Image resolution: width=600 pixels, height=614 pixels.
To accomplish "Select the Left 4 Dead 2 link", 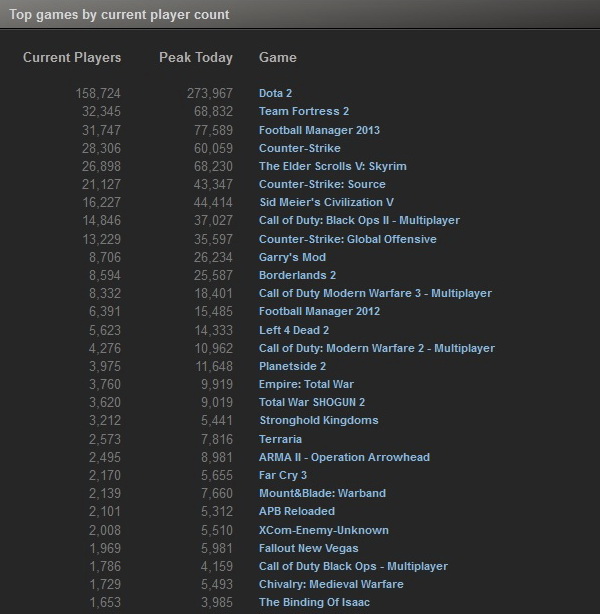I will pyautogui.click(x=294, y=330).
